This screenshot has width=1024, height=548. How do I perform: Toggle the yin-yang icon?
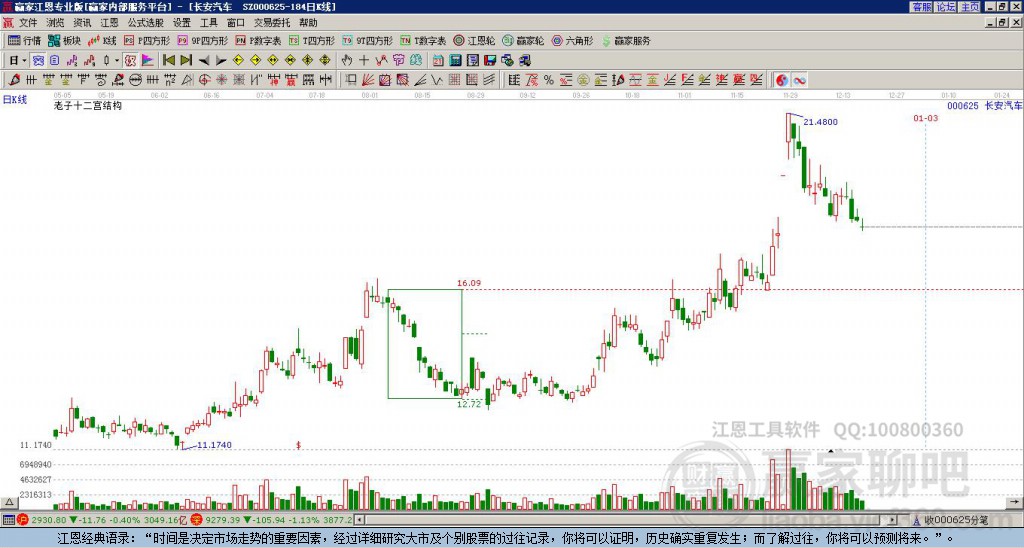tap(782, 80)
